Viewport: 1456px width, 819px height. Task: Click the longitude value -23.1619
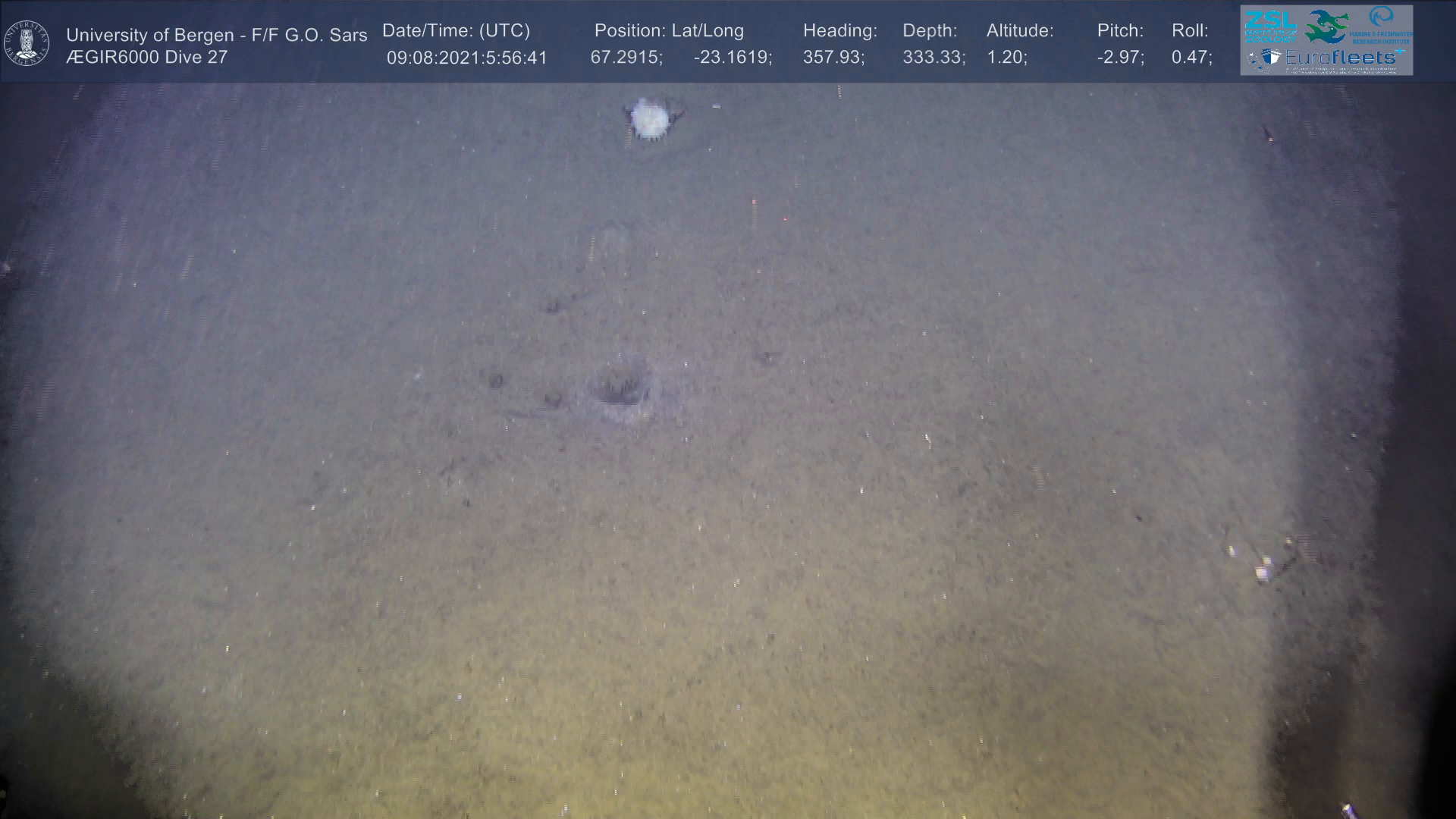732,58
